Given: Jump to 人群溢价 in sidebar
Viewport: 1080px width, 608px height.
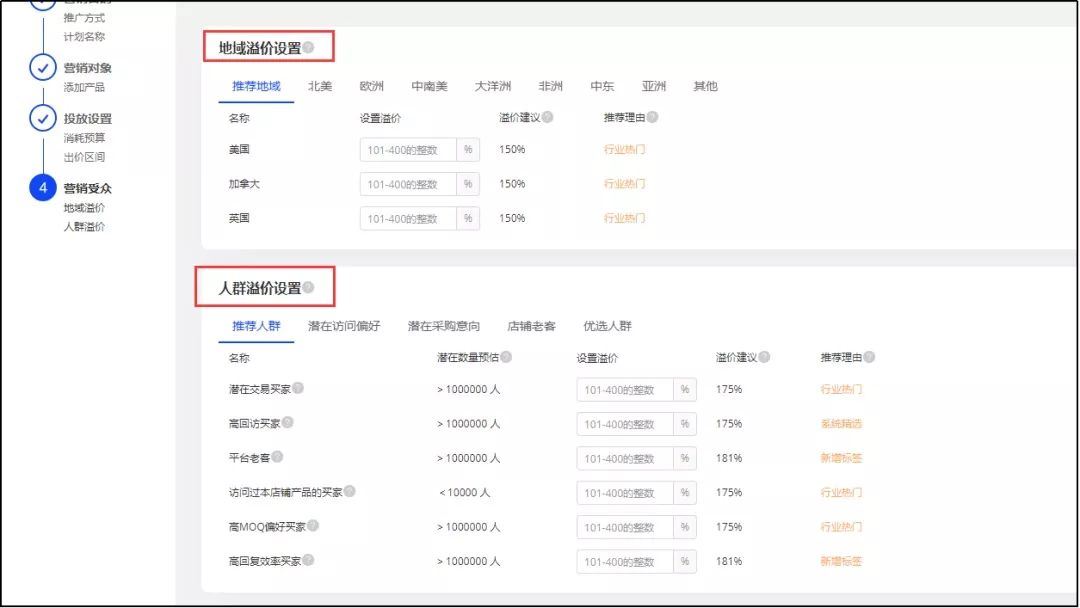Looking at the screenshot, I should (x=84, y=227).
